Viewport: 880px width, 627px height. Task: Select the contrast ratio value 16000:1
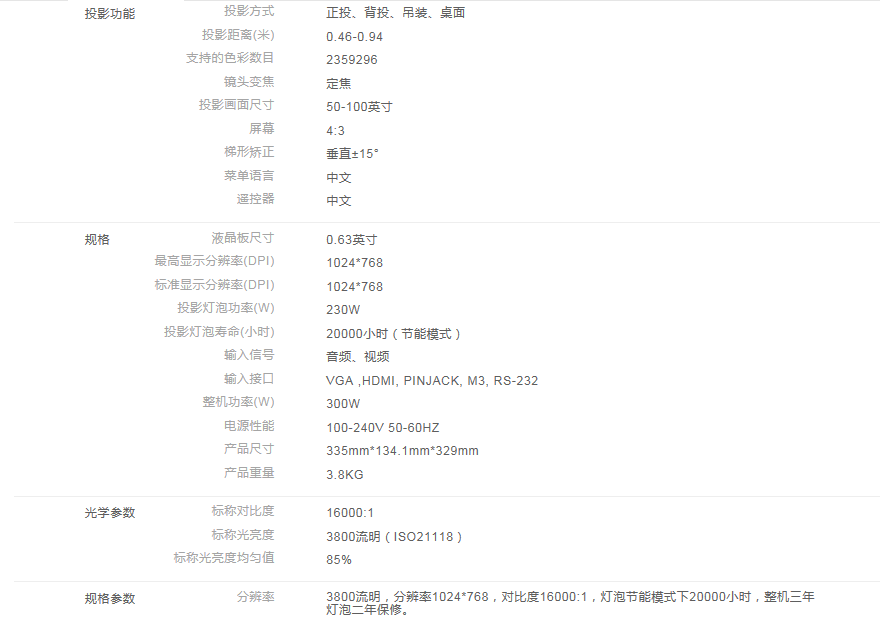pyautogui.click(x=350, y=513)
